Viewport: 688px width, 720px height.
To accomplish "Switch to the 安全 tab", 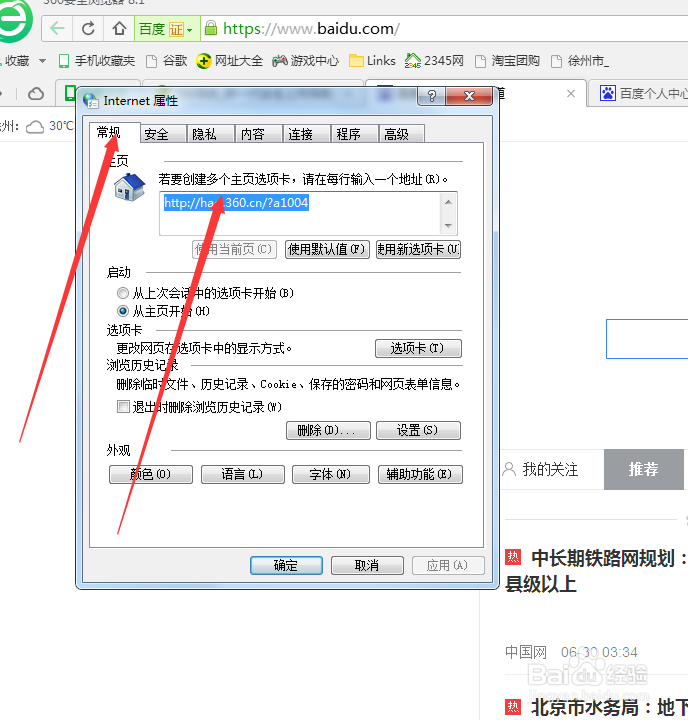I will (x=163, y=134).
